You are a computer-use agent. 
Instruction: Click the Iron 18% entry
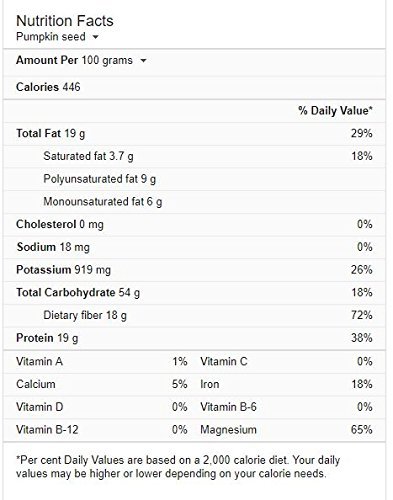(286, 384)
